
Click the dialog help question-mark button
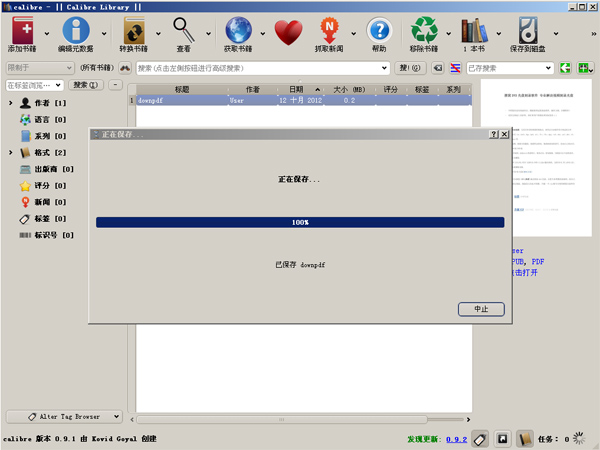click(x=494, y=134)
